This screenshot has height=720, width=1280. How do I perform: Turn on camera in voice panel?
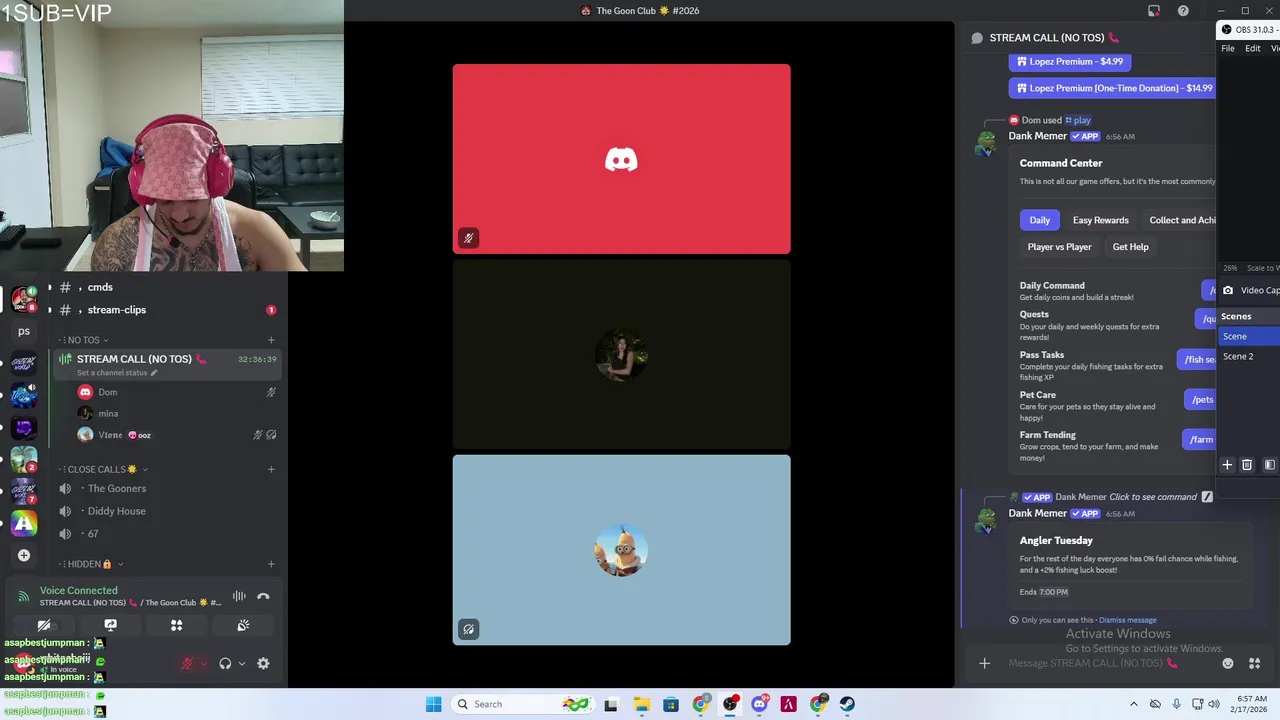[x=44, y=626]
